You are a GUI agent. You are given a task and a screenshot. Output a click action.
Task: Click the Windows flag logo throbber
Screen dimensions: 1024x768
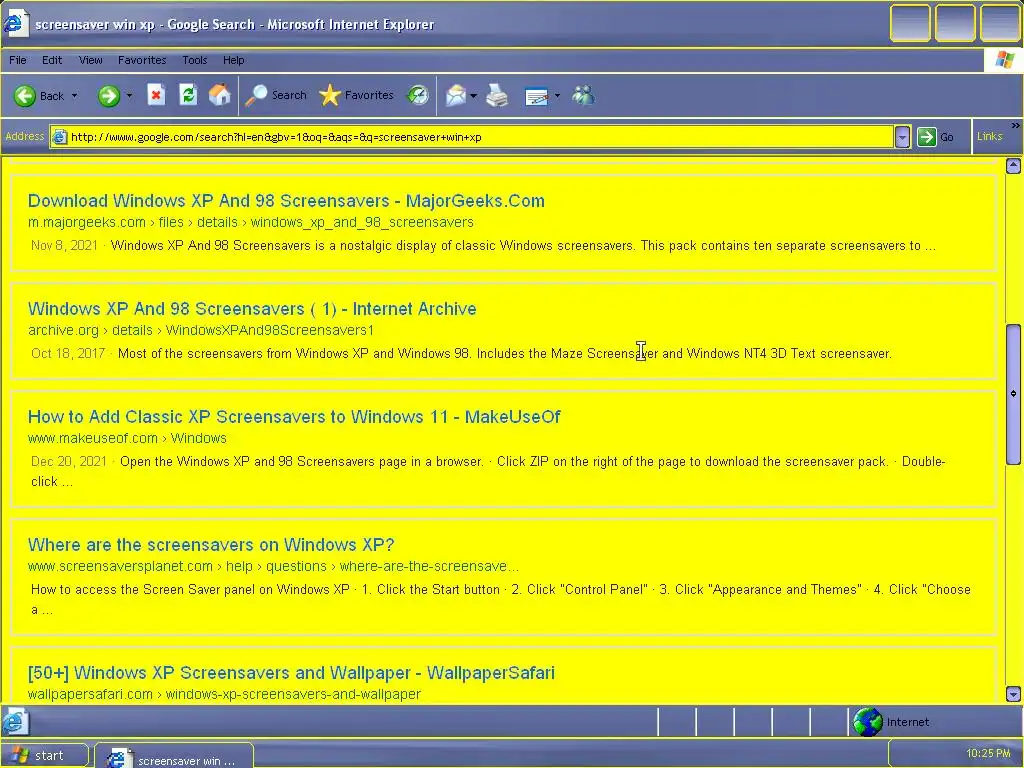click(1004, 60)
